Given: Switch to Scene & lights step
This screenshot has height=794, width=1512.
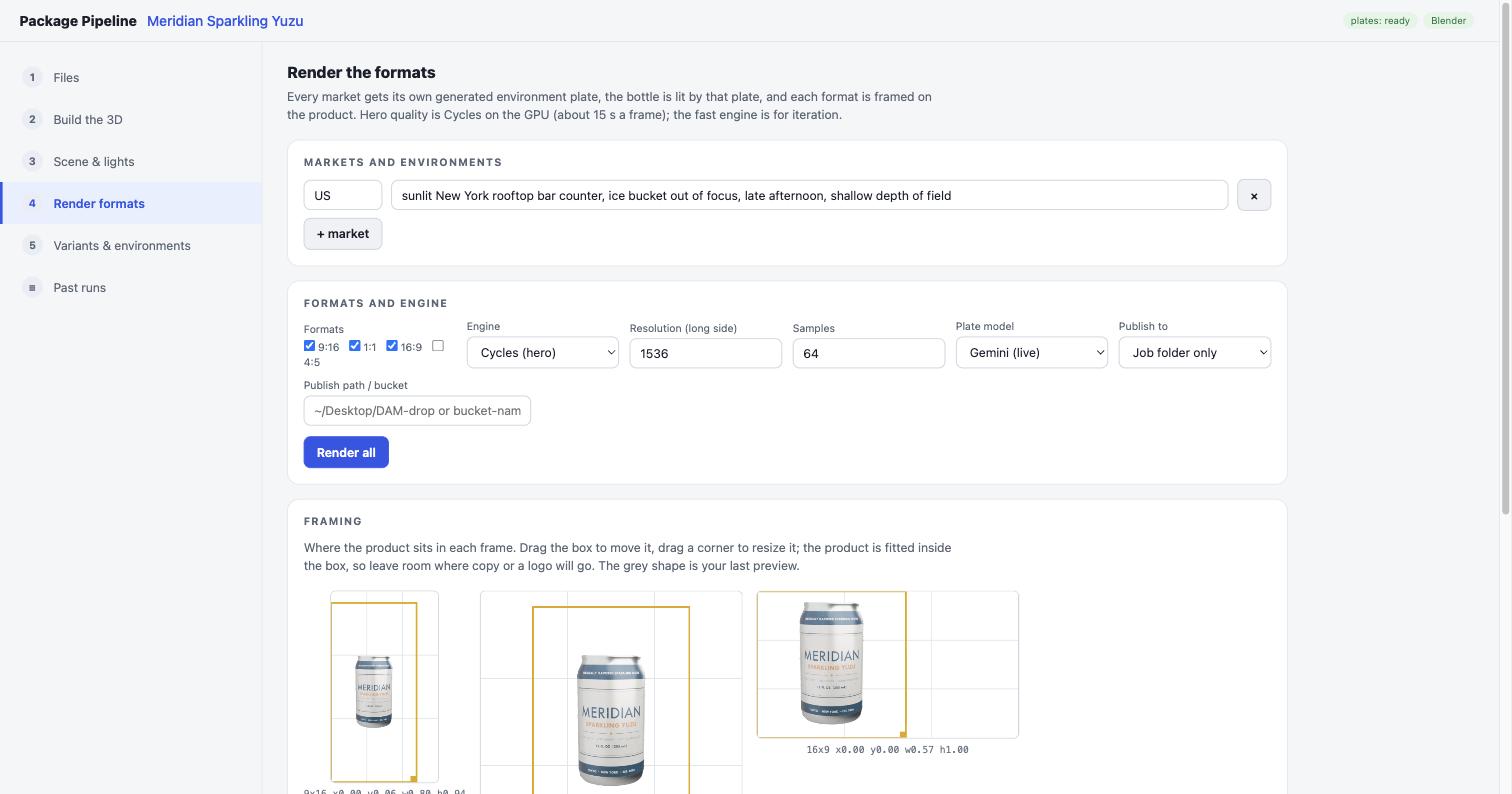Looking at the screenshot, I should pyautogui.click(x=131, y=161).
